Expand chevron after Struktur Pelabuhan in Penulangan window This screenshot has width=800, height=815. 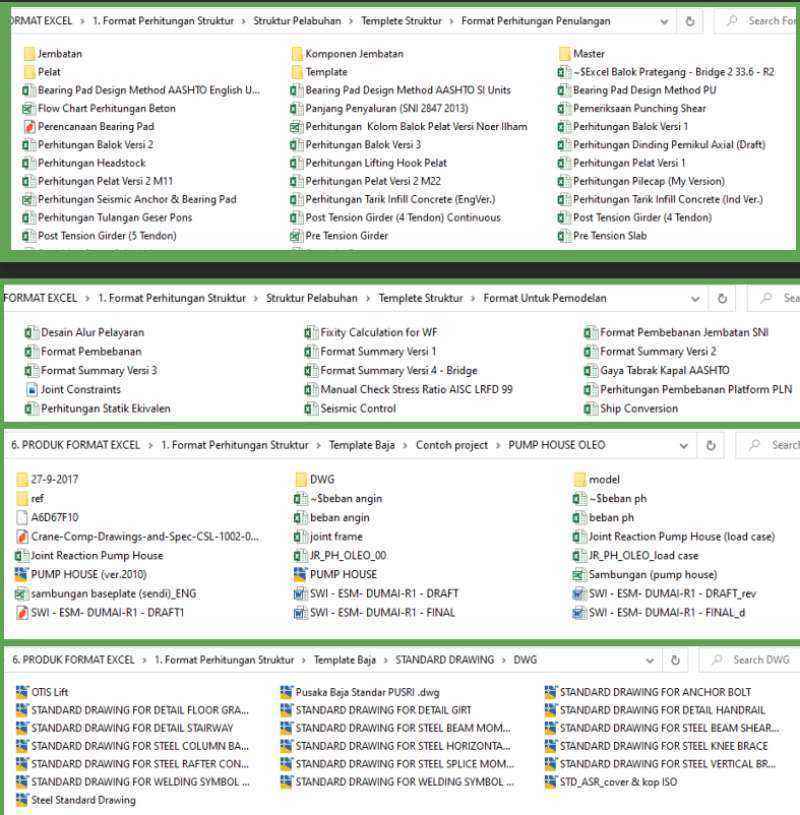[x=351, y=21]
